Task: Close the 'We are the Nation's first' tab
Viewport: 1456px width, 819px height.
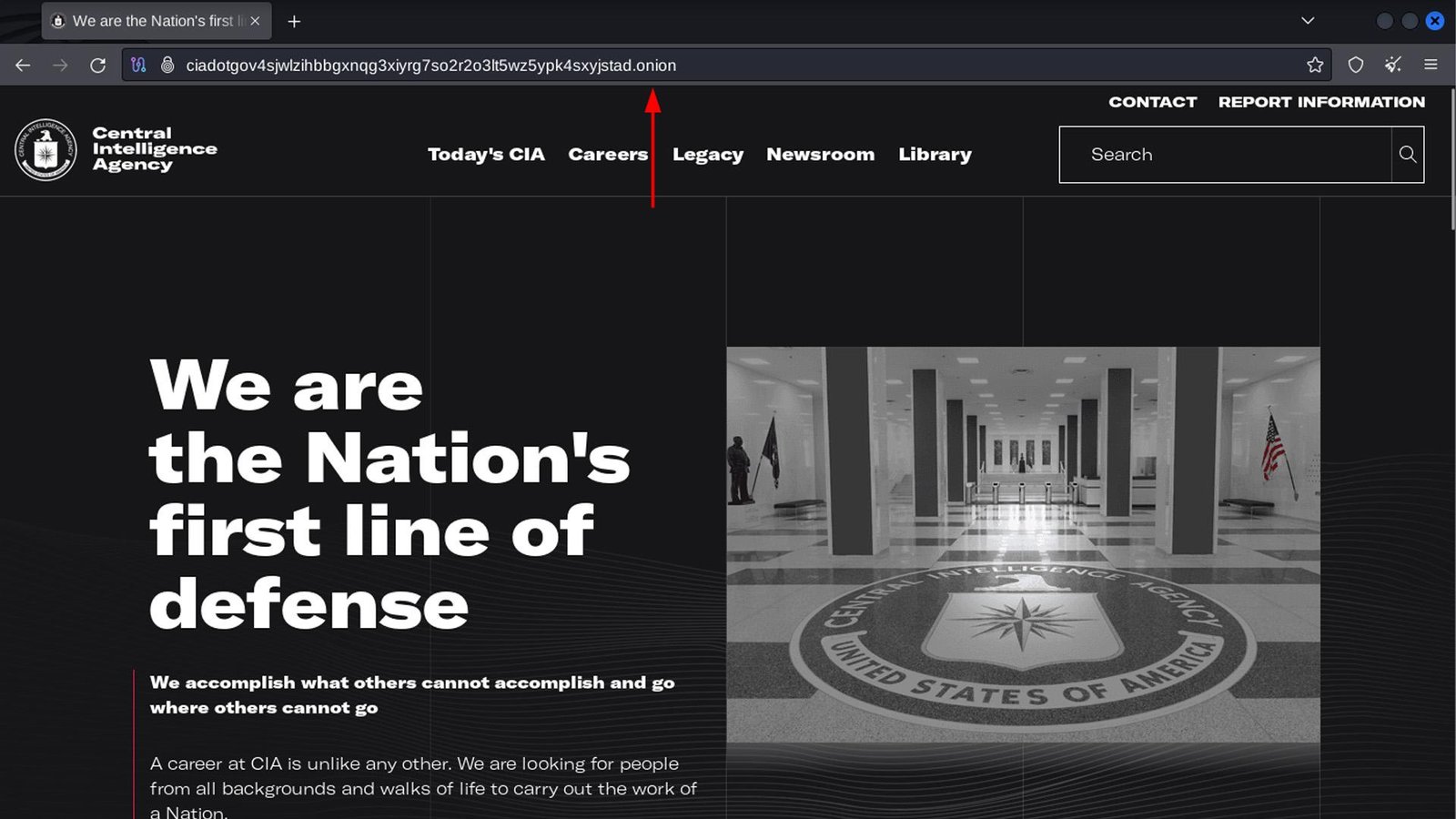Action: click(255, 21)
